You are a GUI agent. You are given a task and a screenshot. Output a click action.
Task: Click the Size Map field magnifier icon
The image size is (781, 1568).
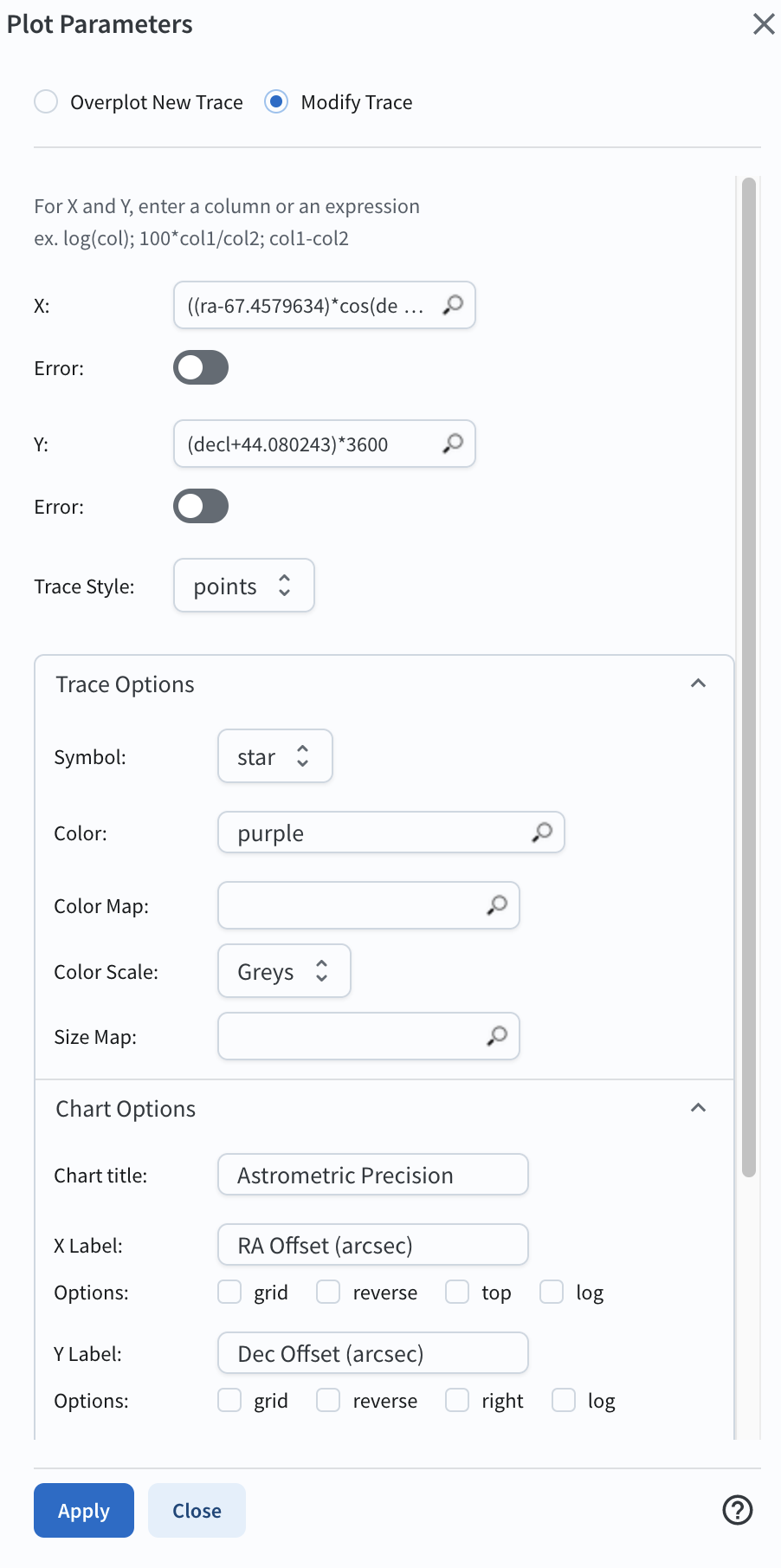click(497, 1035)
